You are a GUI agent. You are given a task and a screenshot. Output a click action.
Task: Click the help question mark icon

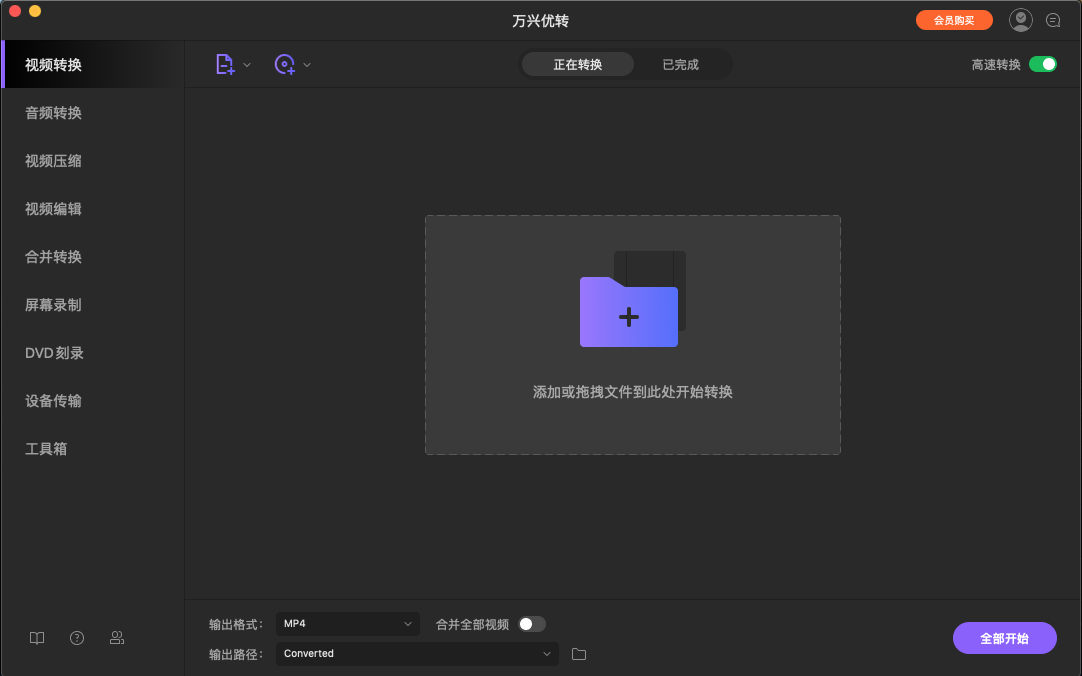[76, 637]
